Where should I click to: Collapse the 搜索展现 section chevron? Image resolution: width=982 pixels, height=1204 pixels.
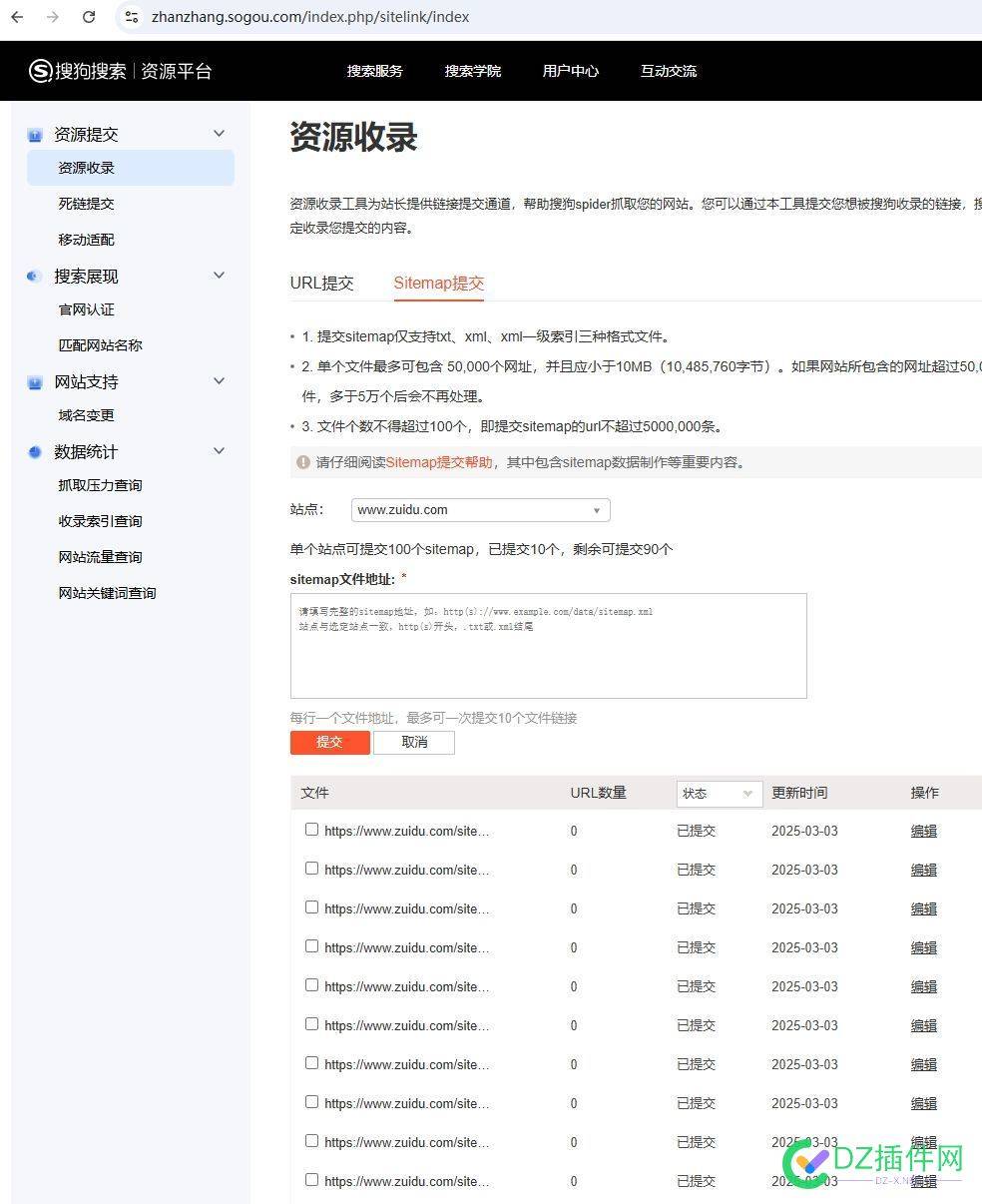tap(220, 276)
